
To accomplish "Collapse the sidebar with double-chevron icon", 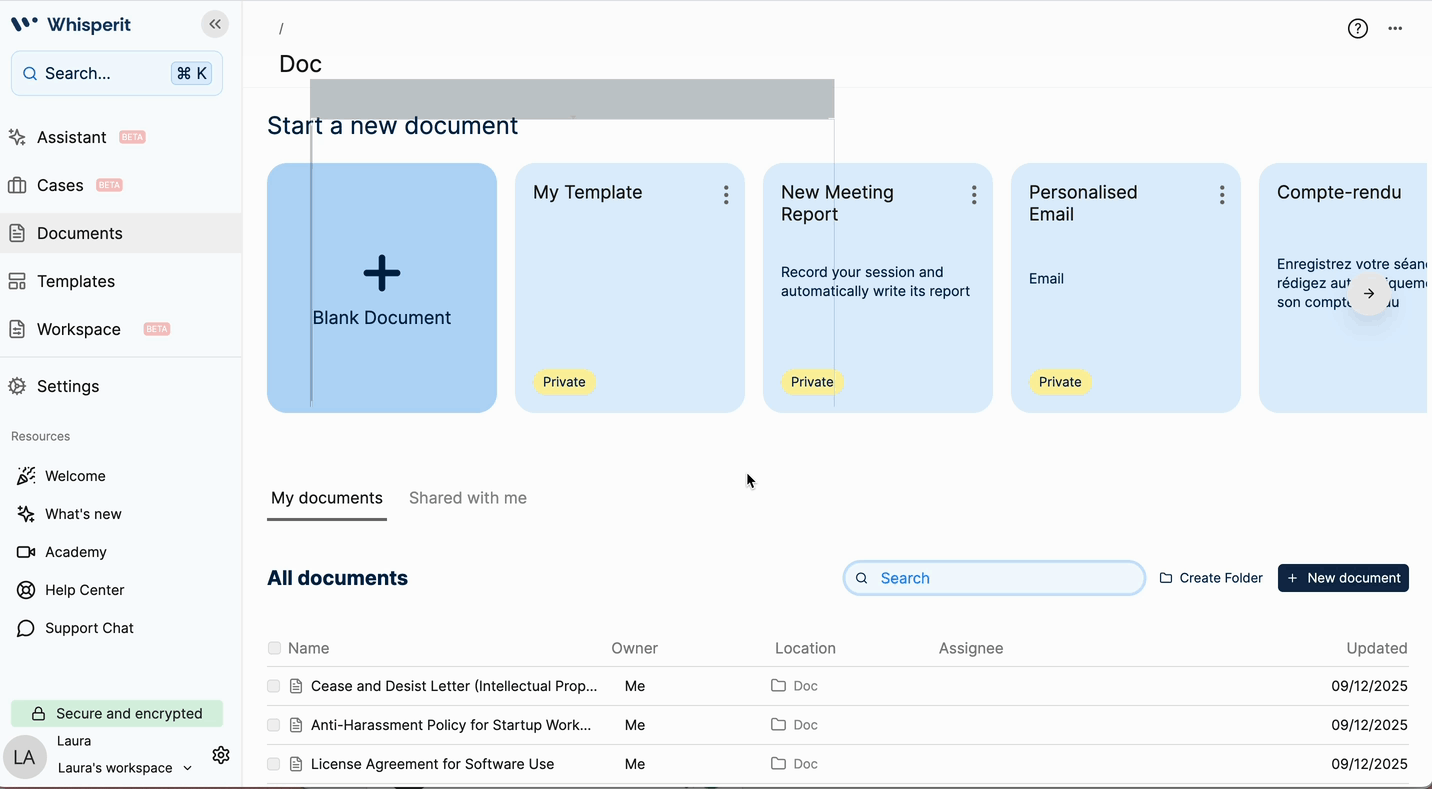I will pyautogui.click(x=215, y=24).
